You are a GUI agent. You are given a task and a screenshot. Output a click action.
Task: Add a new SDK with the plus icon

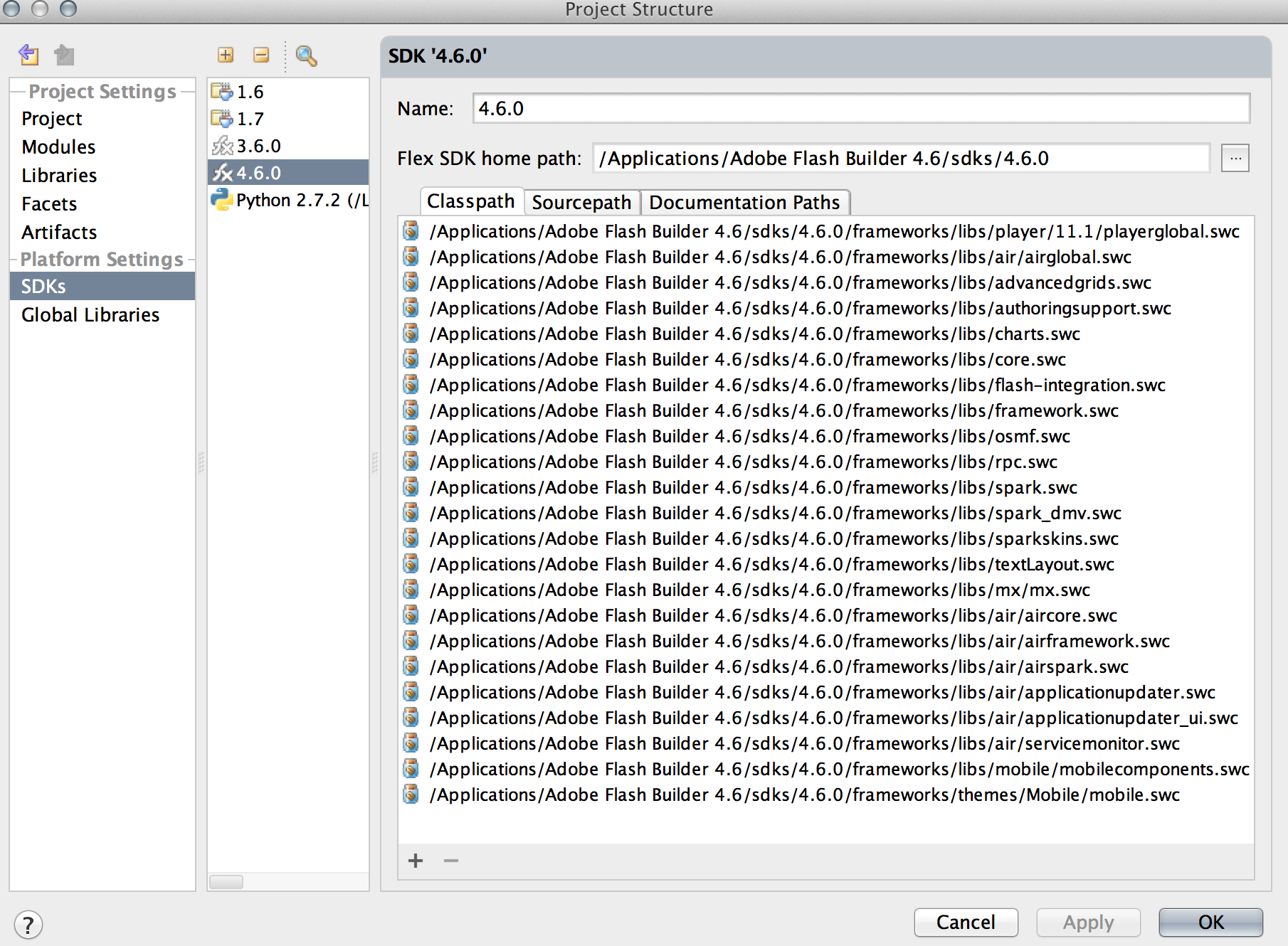(226, 55)
